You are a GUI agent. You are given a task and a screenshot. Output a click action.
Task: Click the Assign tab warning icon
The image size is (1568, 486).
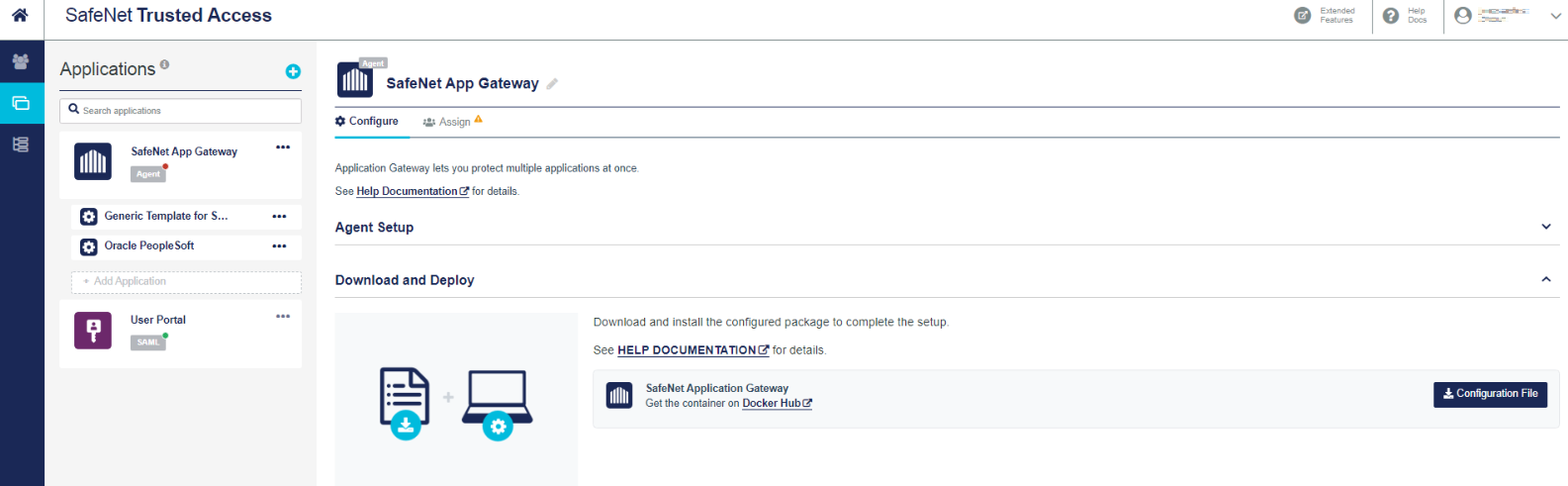pyautogui.click(x=479, y=119)
